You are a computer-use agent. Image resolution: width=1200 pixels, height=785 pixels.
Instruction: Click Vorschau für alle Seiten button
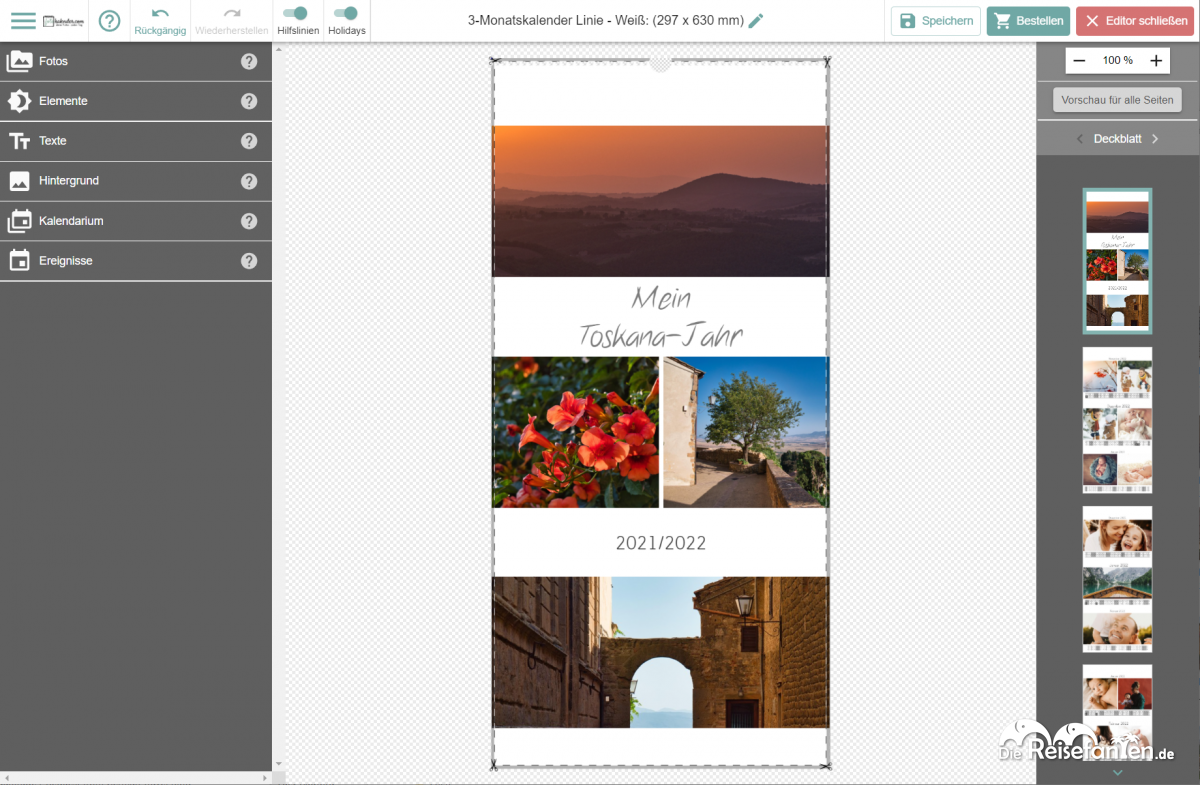tap(1117, 100)
